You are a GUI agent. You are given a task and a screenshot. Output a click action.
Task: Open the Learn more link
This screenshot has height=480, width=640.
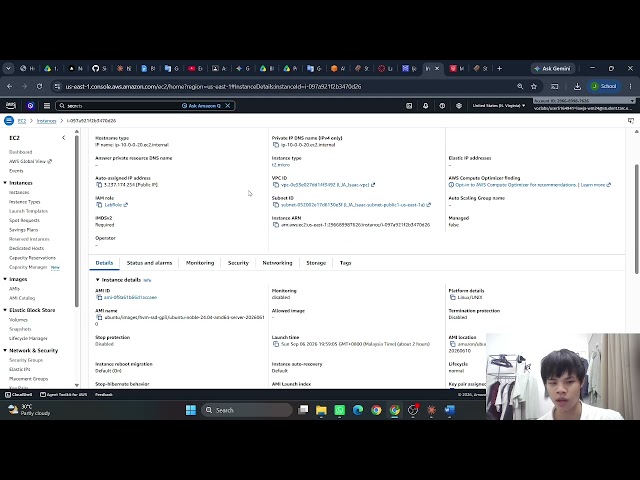pos(596,185)
